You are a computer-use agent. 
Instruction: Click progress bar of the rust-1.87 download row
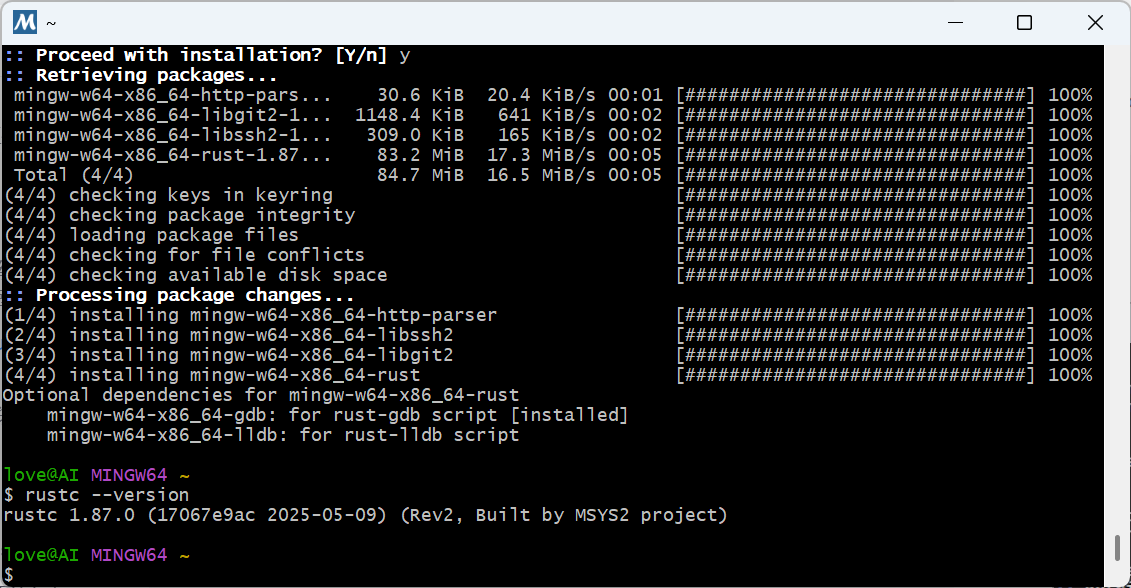point(855,155)
